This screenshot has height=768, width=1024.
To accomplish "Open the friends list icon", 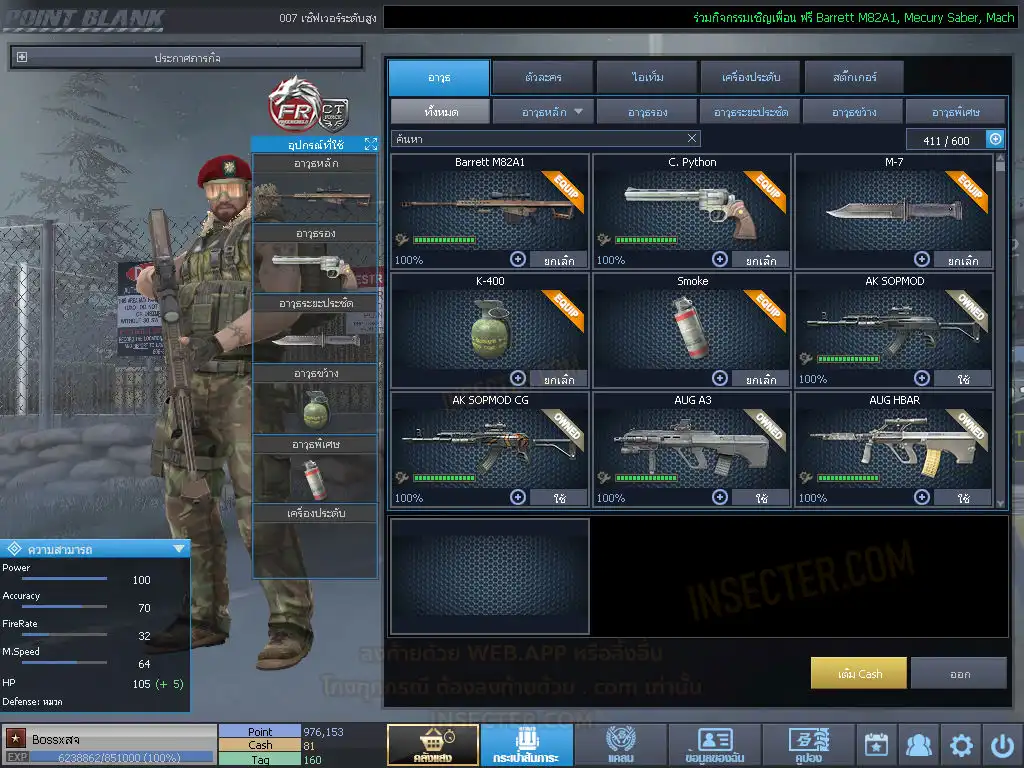I will 918,745.
